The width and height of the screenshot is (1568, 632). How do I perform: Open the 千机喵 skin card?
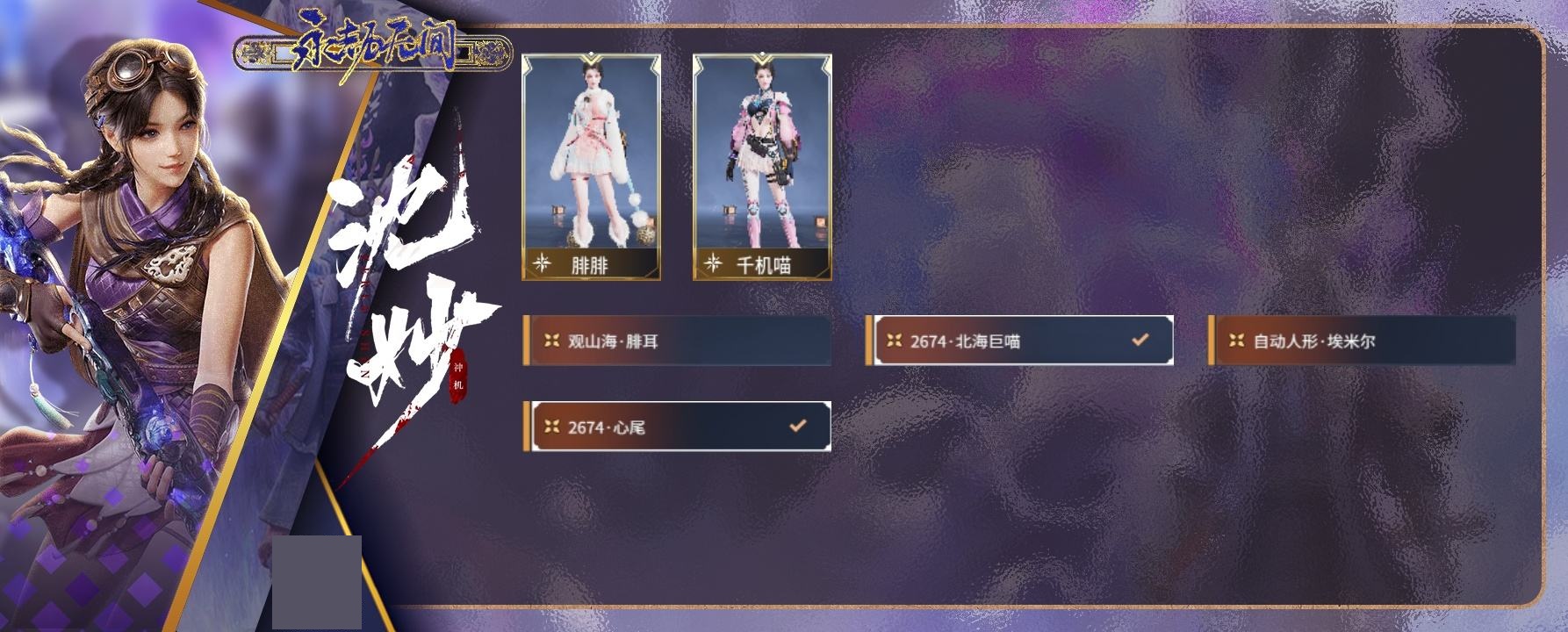pos(762,168)
